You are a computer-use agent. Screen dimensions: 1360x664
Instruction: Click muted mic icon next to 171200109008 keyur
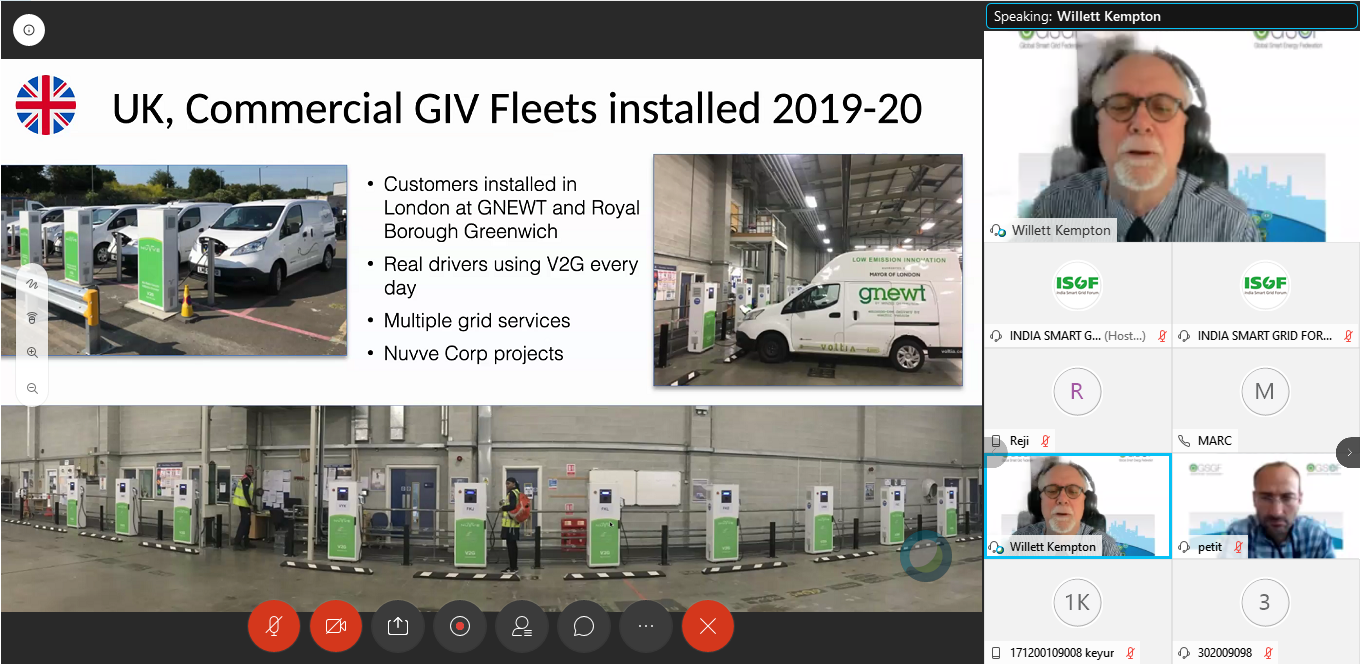pos(1130,653)
